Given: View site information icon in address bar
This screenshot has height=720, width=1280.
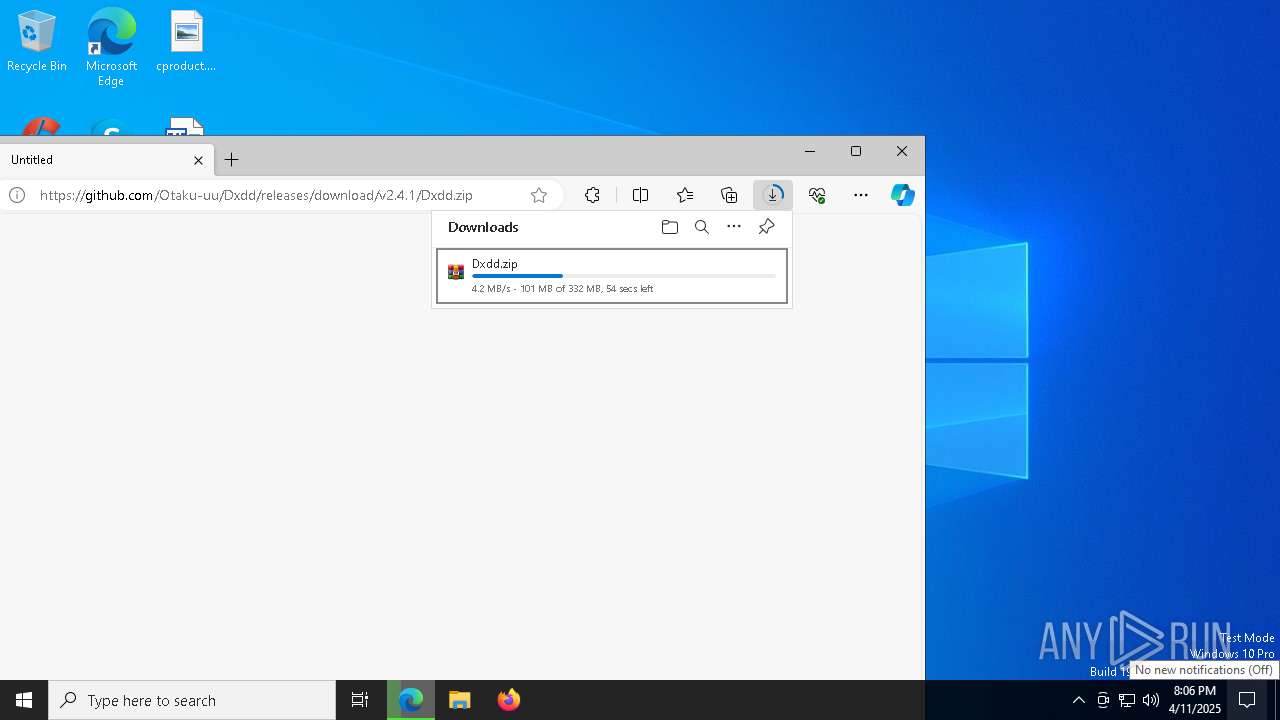Looking at the screenshot, I should click(x=17, y=195).
